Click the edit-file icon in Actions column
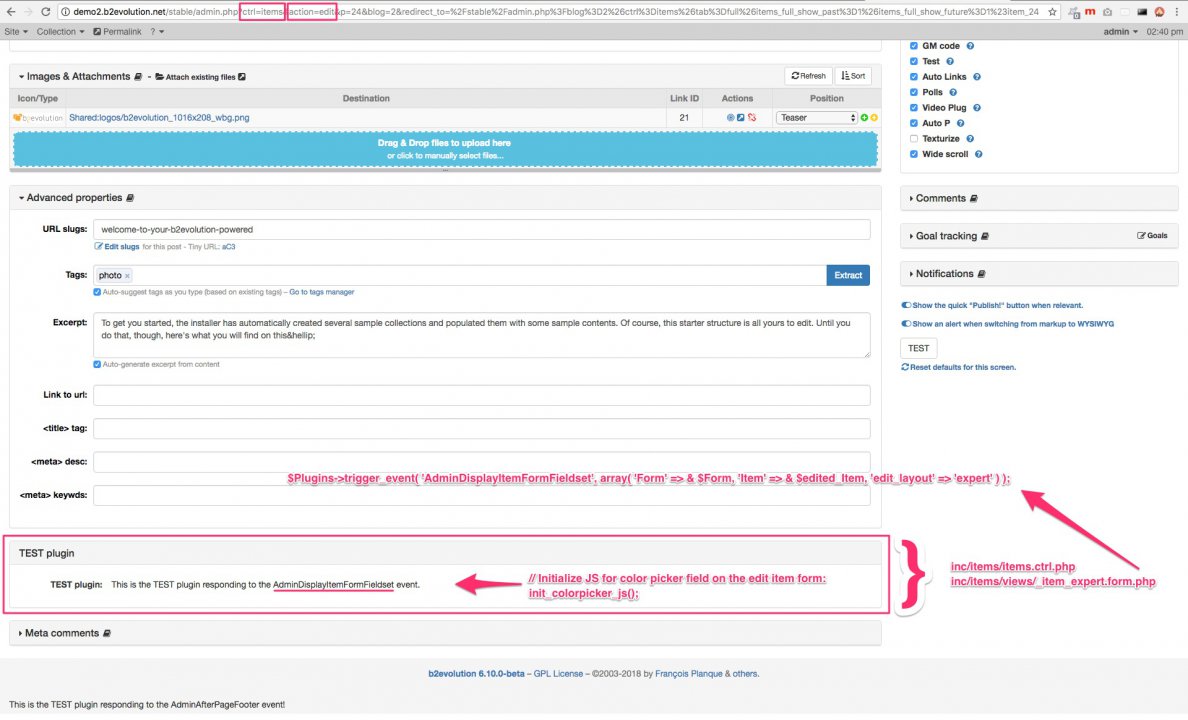This screenshot has height=720, width=1188. click(x=741, y=117)
